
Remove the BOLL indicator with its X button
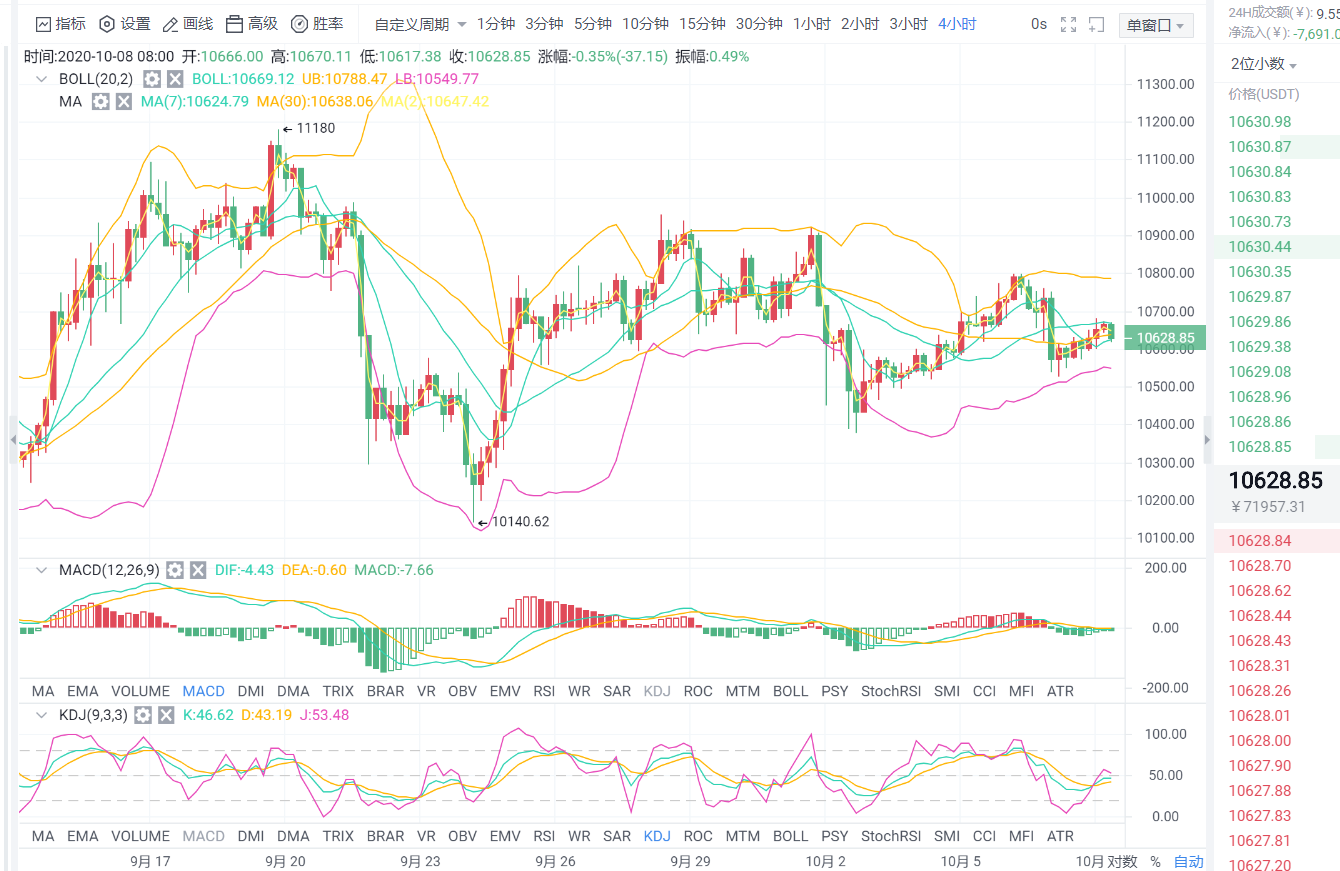tap(175, 78)
